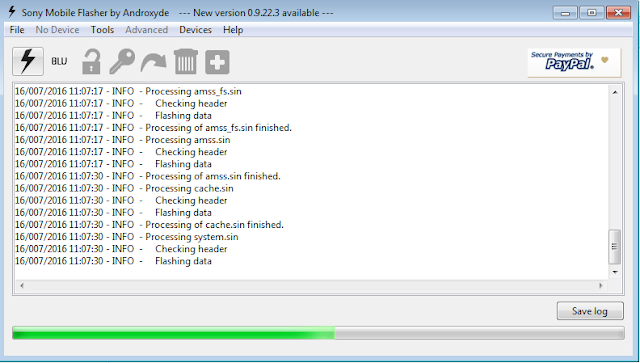The height and width of the screenshot is (363, 640).
Task: Click the log scroll up arrow
Action: tap(615, 92)
